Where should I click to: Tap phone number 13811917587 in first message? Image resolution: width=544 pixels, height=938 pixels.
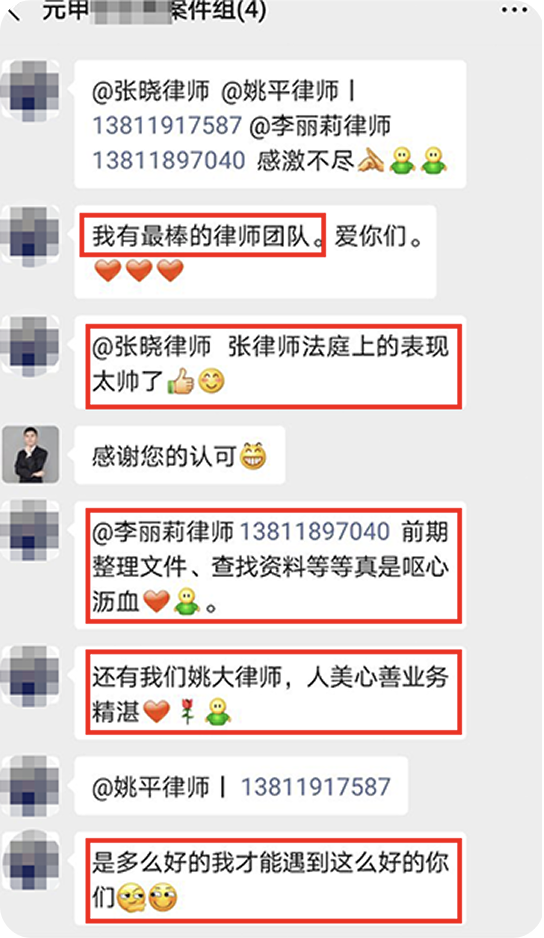pos(167,126)
